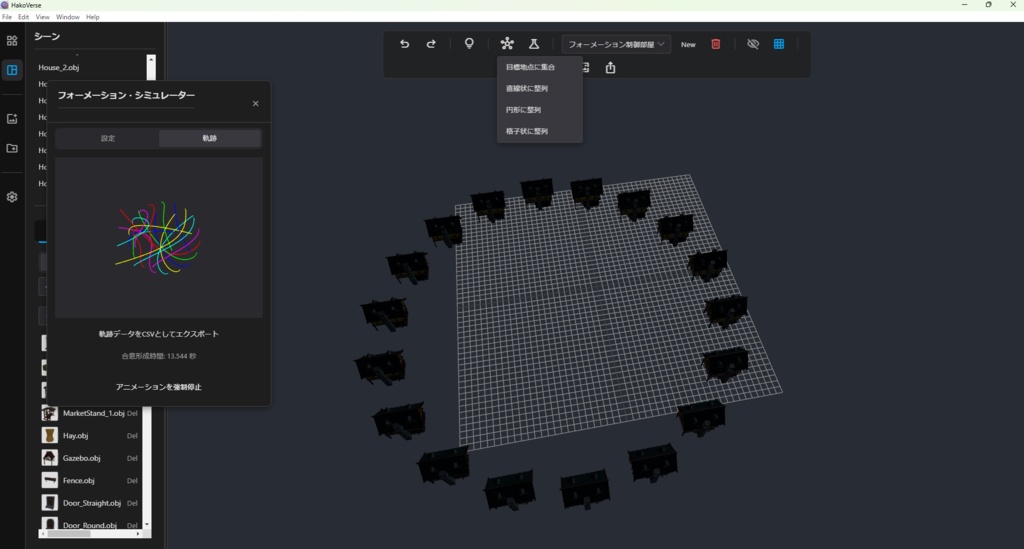The height and width of the screenshot is (549, 1024).
Task: Click the 合意形成時間 13.544 秒 text
Action: pos(159,356)
